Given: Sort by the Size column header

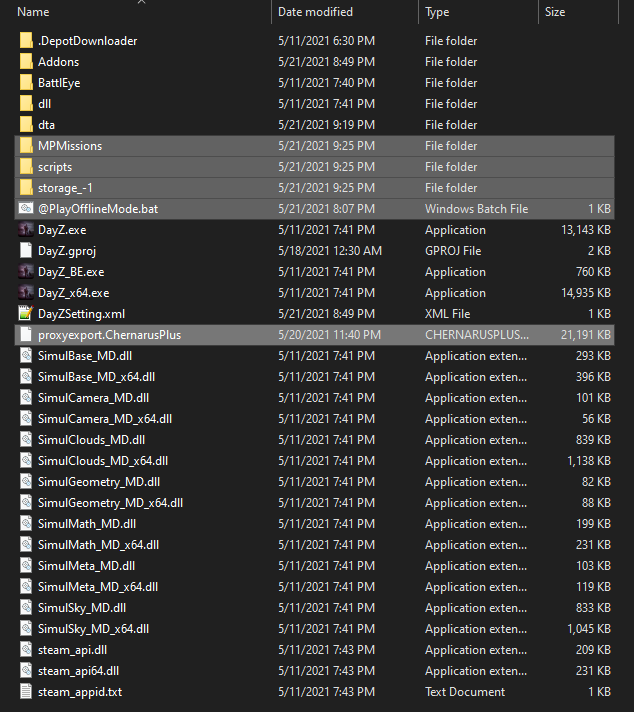Looking at the screenshot, I should [x=555, y=12].
